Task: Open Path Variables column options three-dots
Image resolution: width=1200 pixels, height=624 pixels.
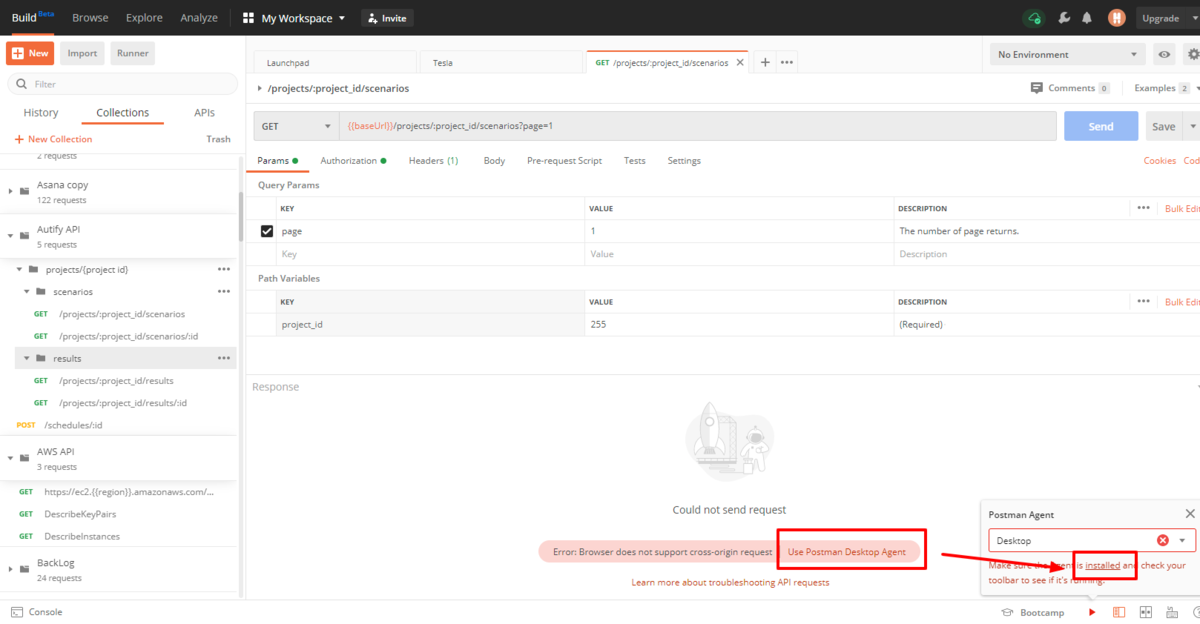Action: point(1144,301)
